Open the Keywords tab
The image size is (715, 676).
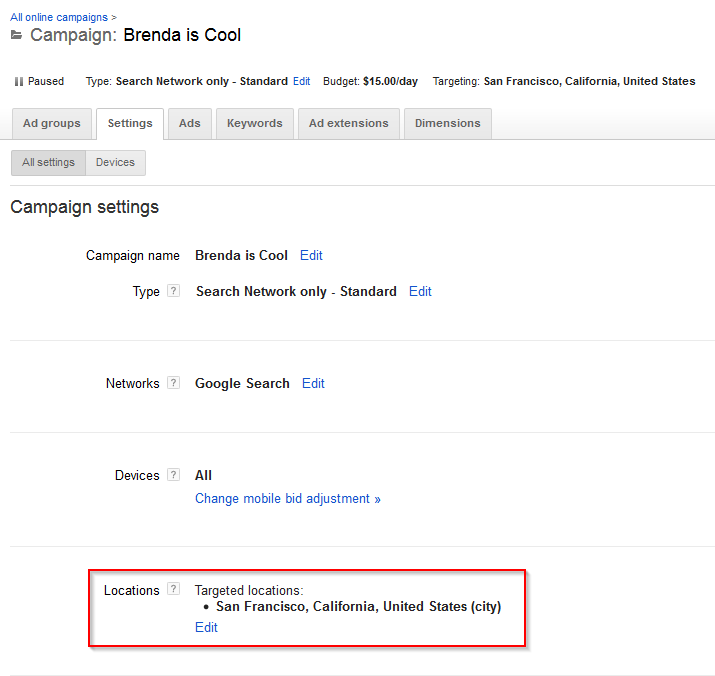coord(255,124)
